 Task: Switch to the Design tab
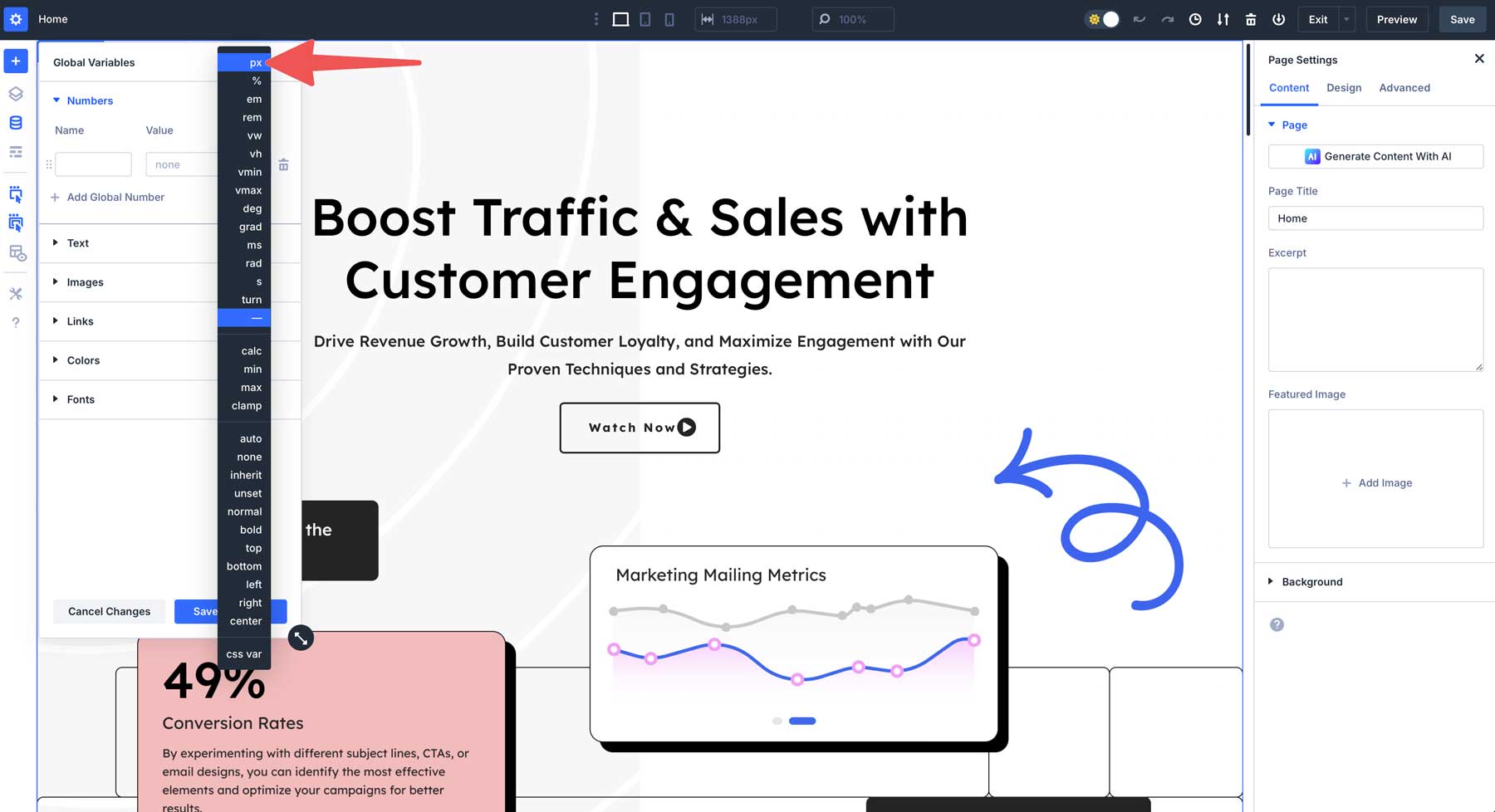(1344, 88)
